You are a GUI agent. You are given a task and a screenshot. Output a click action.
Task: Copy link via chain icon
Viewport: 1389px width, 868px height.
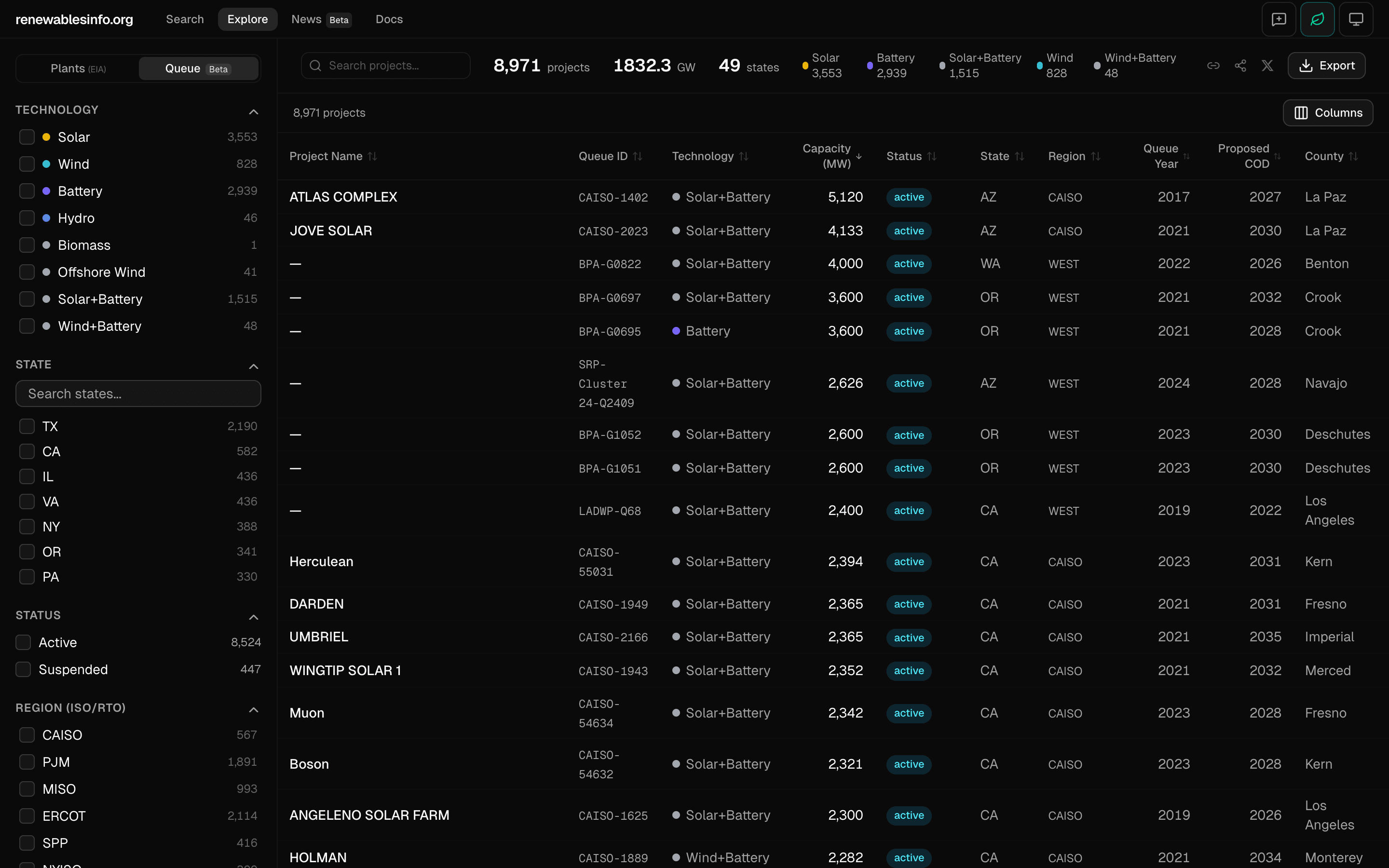click(1213, 66)
